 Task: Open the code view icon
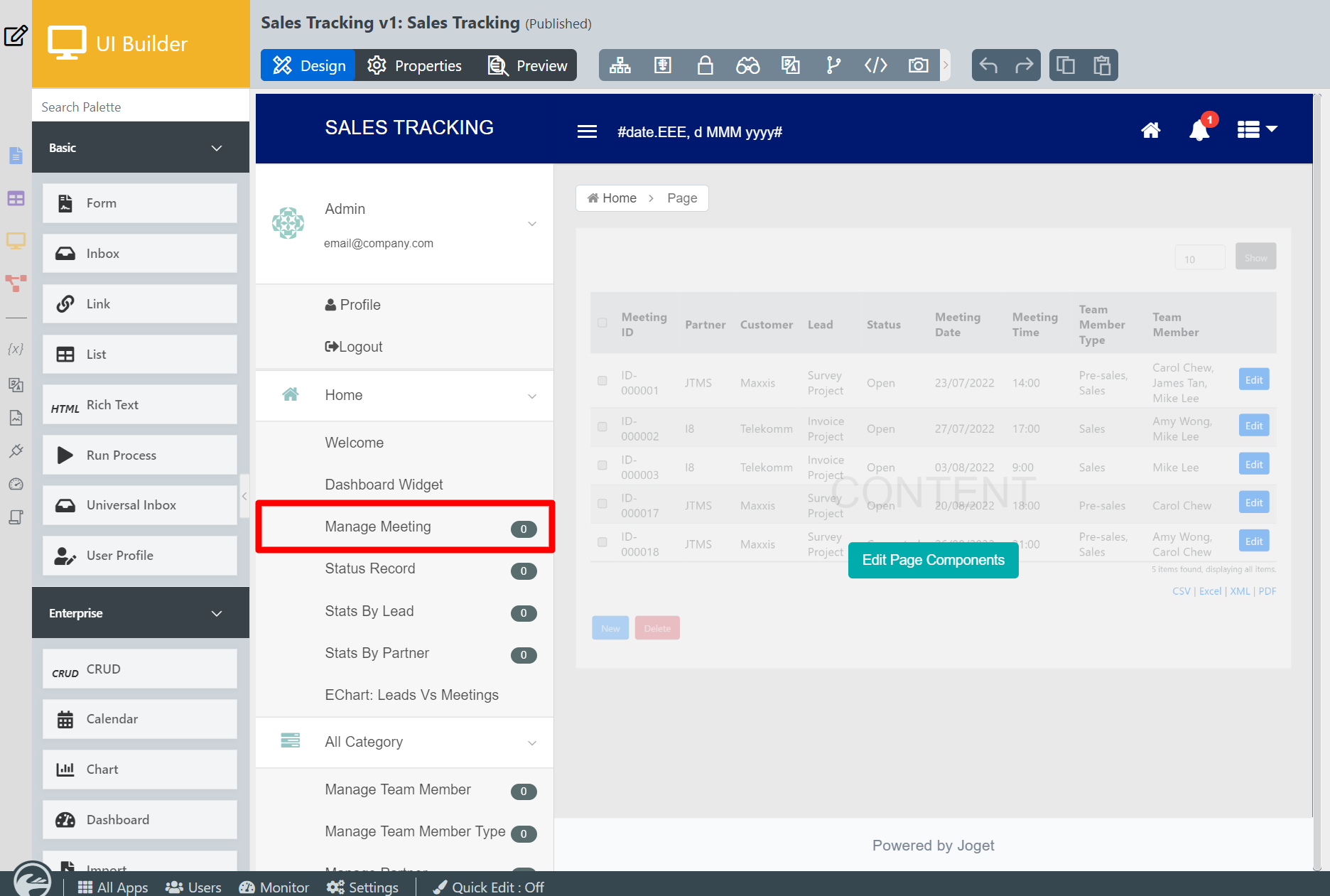point(875,65)
